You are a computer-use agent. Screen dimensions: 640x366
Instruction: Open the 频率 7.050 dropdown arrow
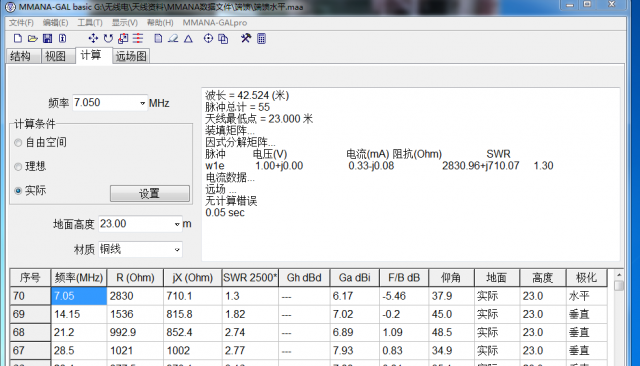tap(142, 103)
